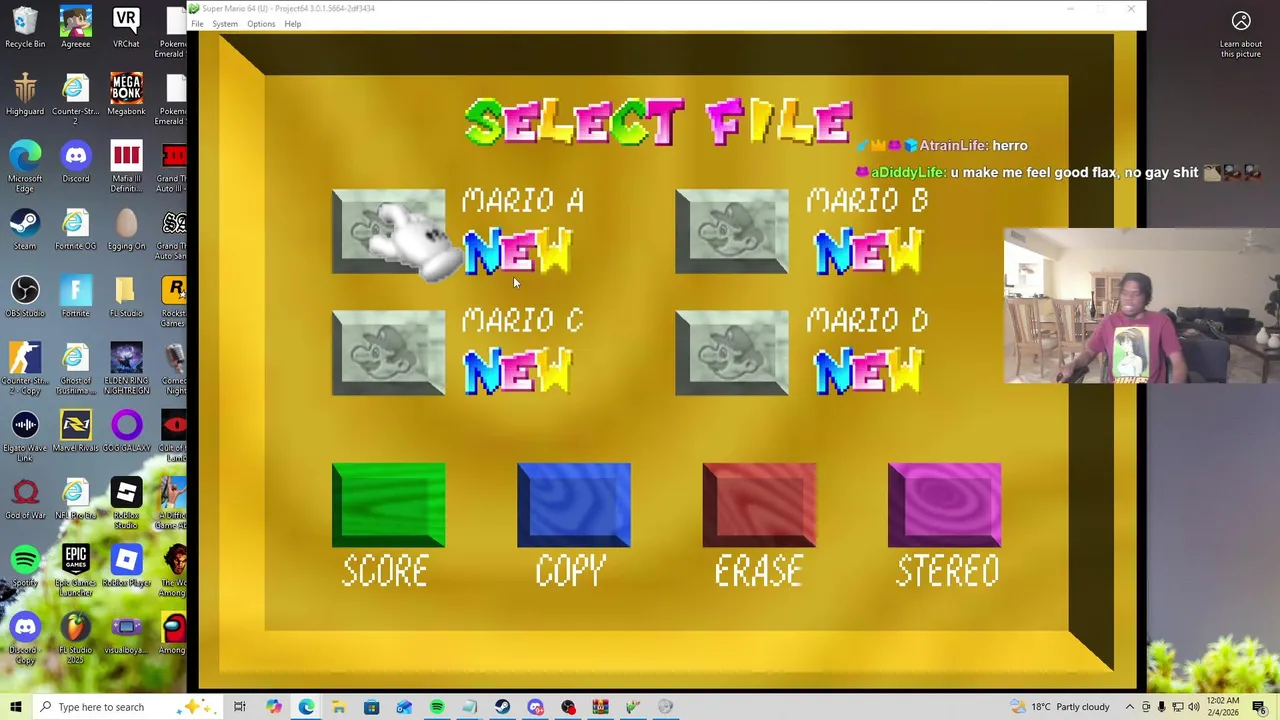Open the Help menu in Project64
Screen dimensions: 1280x720
point(293,24)
